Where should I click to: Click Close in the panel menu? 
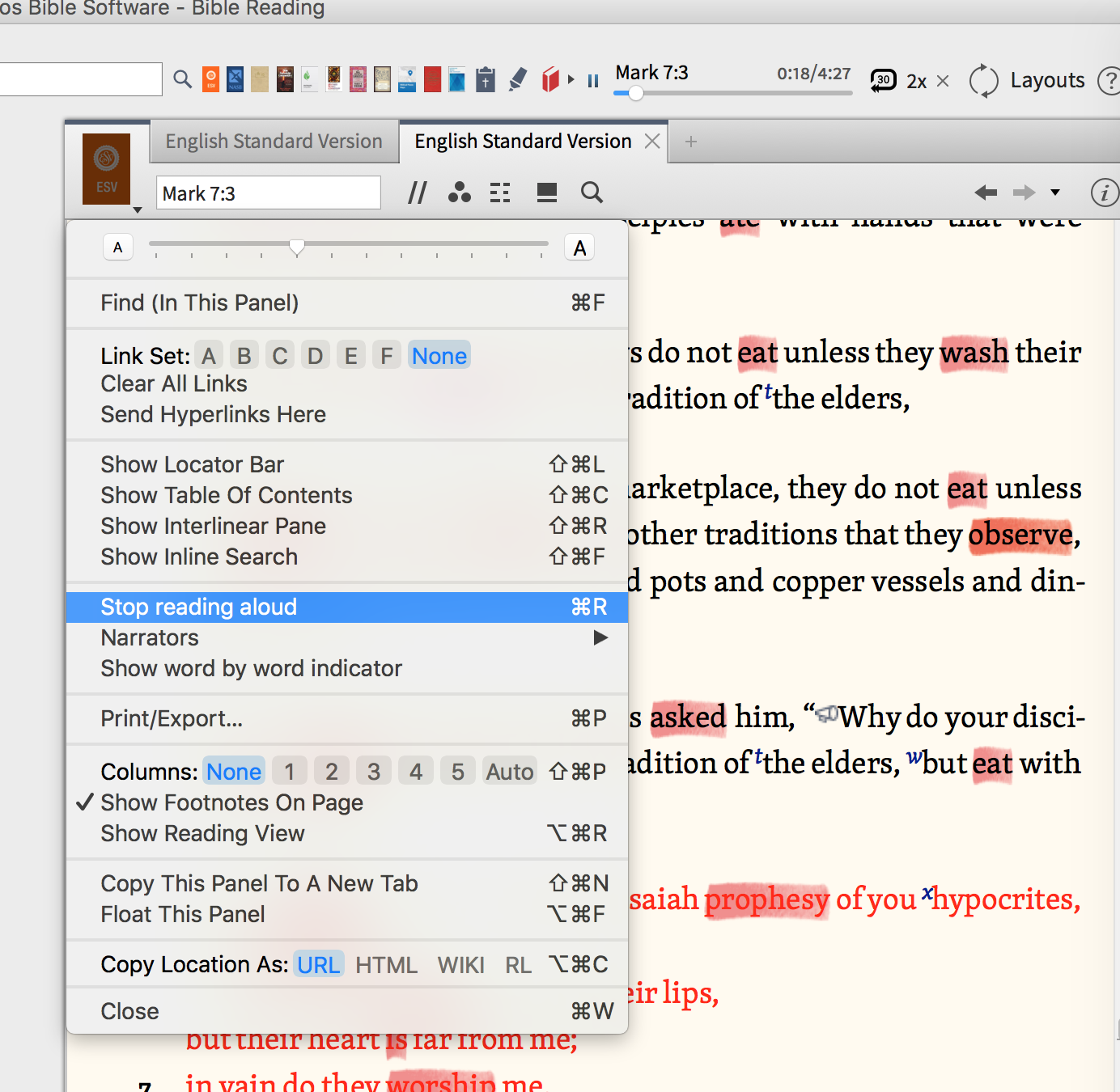point(347,1011)
